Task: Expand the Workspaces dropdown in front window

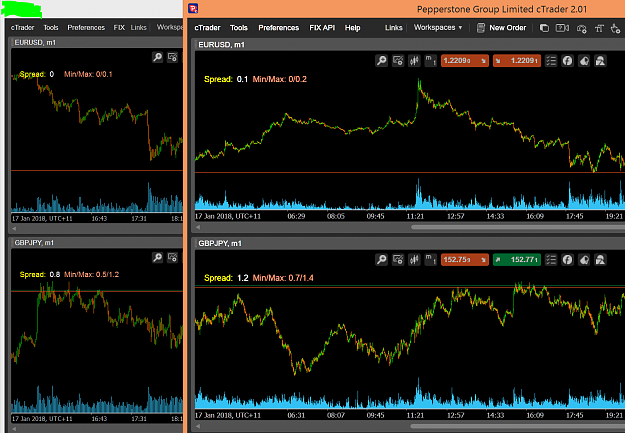Action: pos(438,28)
